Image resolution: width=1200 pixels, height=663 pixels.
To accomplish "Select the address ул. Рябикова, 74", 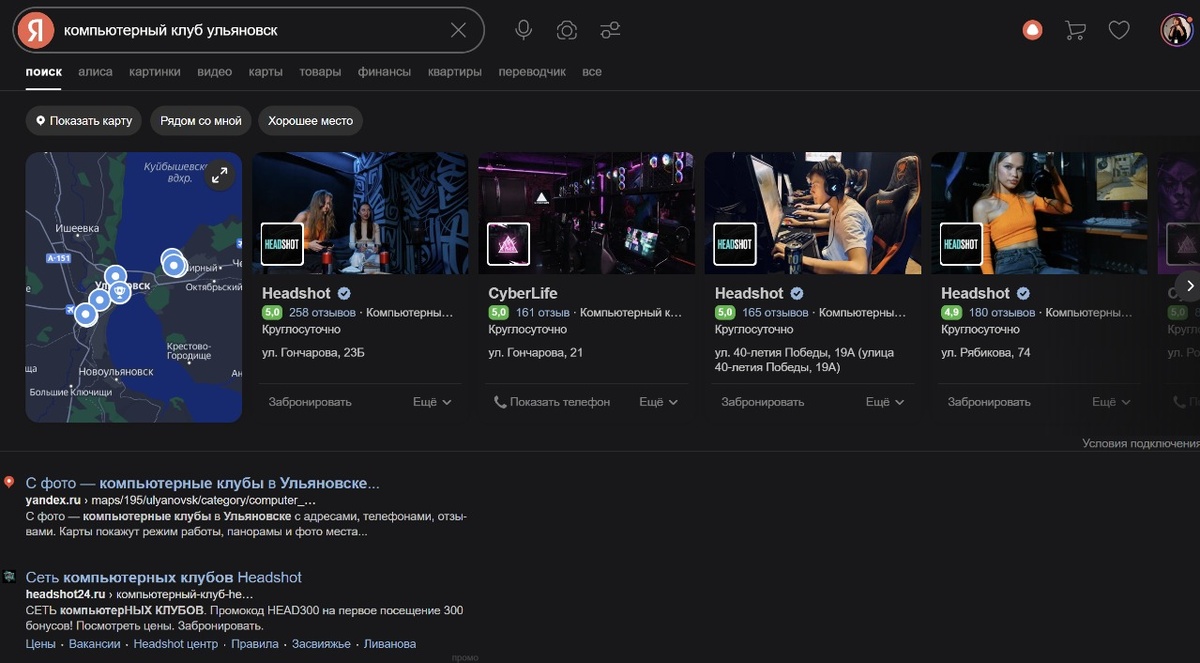I will click(986, 353).
